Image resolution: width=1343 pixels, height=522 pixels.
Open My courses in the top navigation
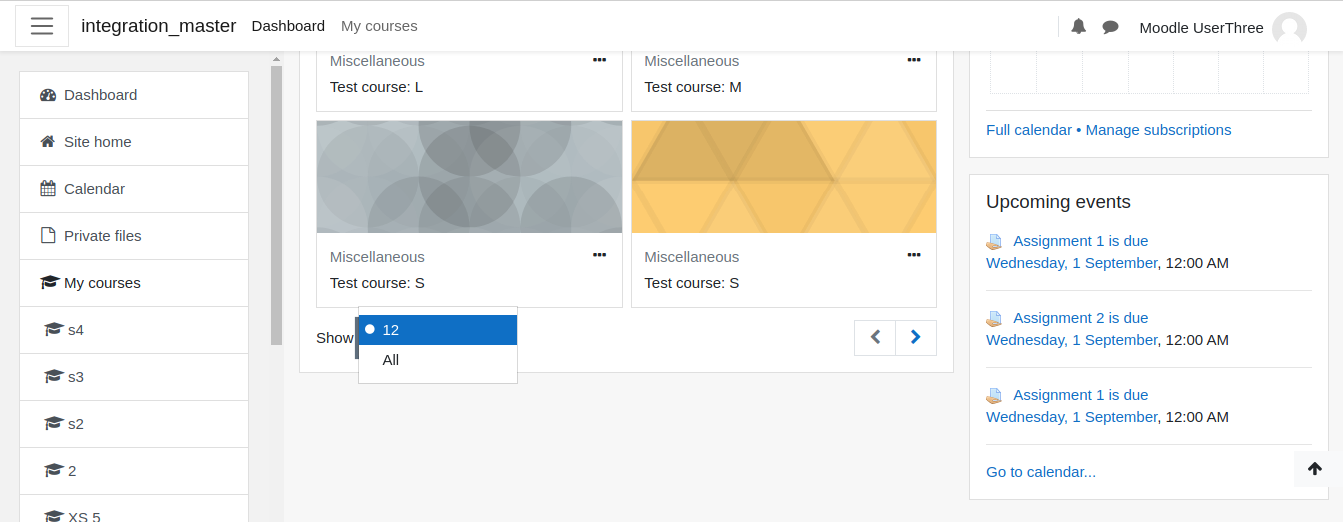(379, 26)
